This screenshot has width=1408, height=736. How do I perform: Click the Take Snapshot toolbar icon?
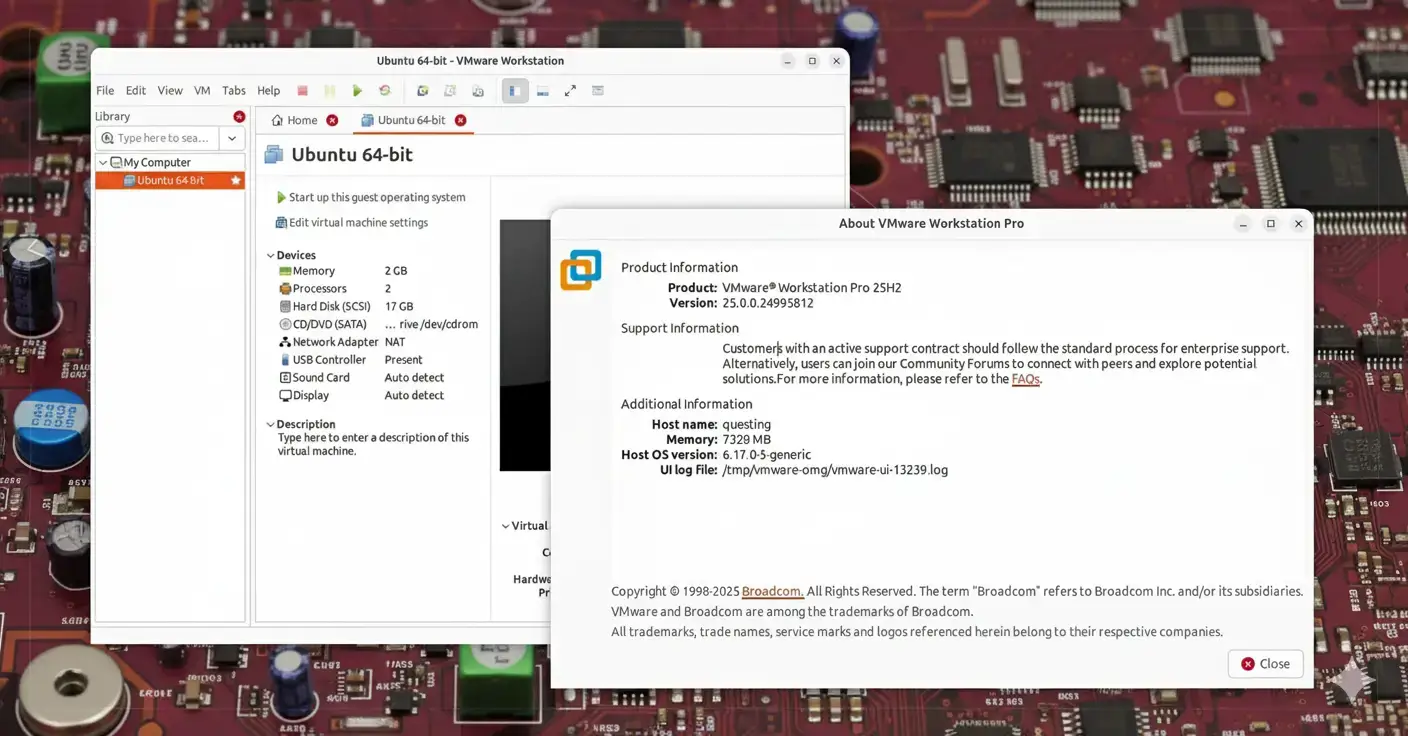(423, 91)
